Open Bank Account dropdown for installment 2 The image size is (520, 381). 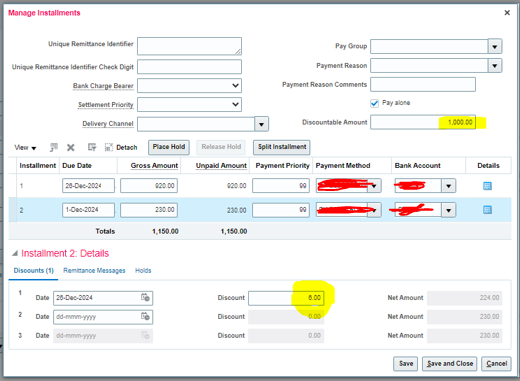pos(449,210)
